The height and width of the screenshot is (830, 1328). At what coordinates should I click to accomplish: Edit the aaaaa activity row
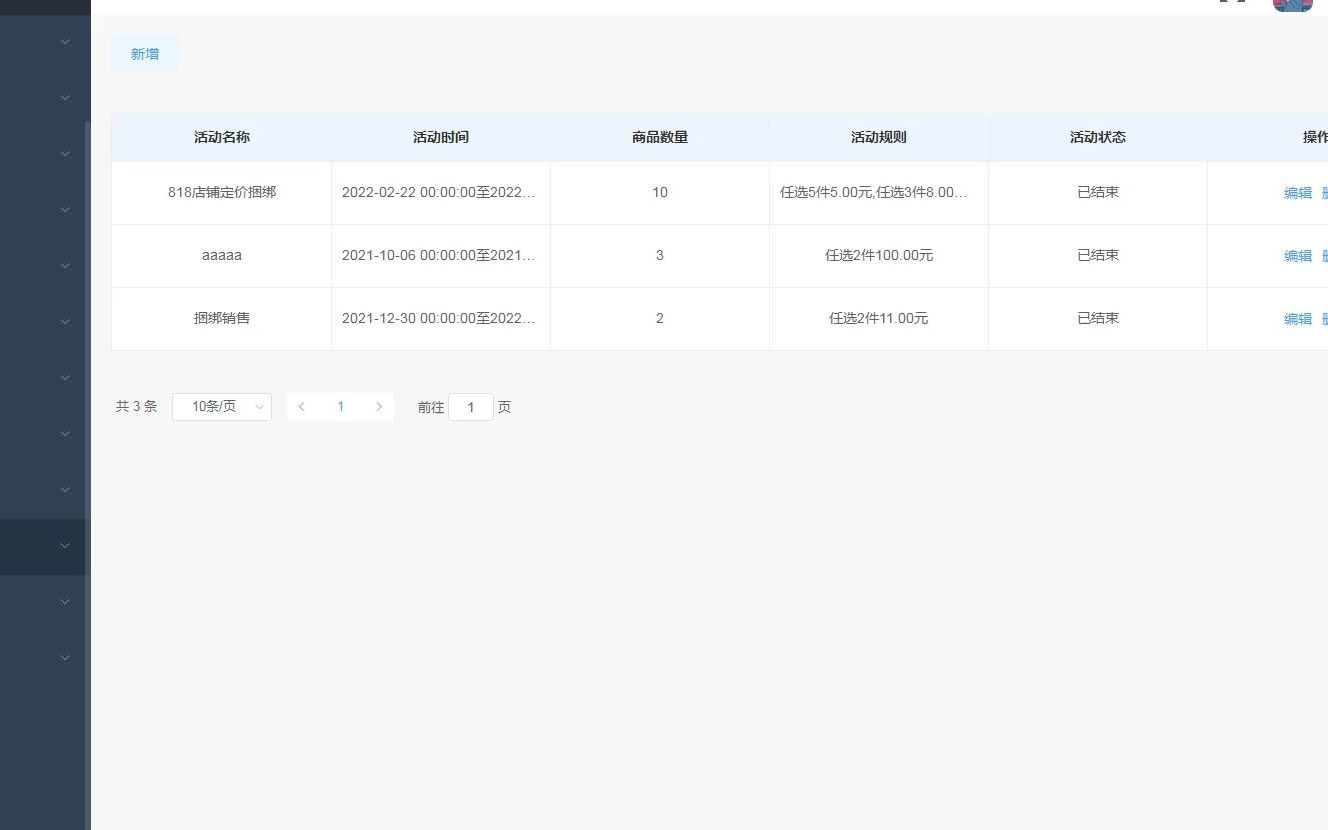click(x=1297, y=256)
